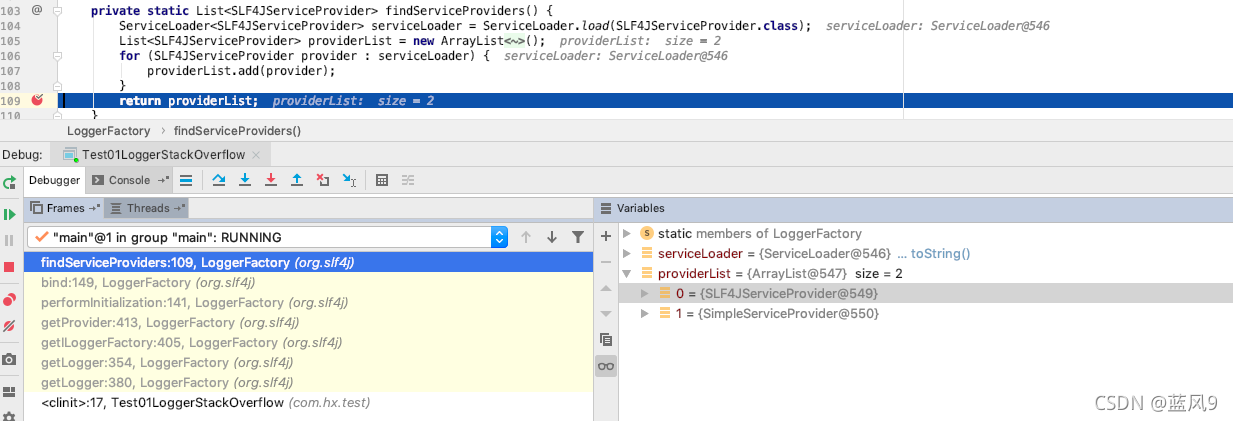Open the thread selector dropdown
Viewport: 1233px width, 421px height.
tap(500, 237)
